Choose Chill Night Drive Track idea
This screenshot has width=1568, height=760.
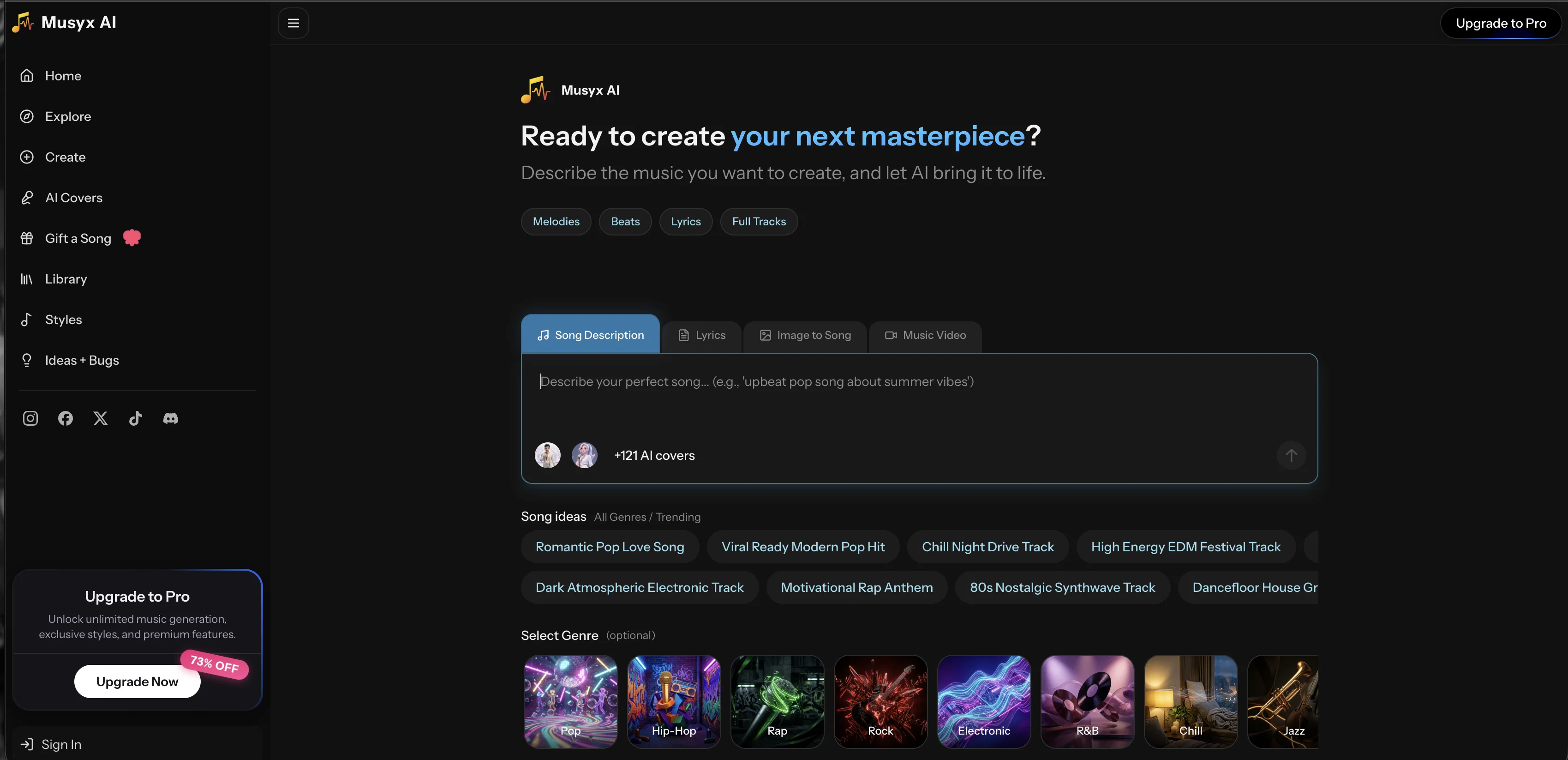point(987,547)
